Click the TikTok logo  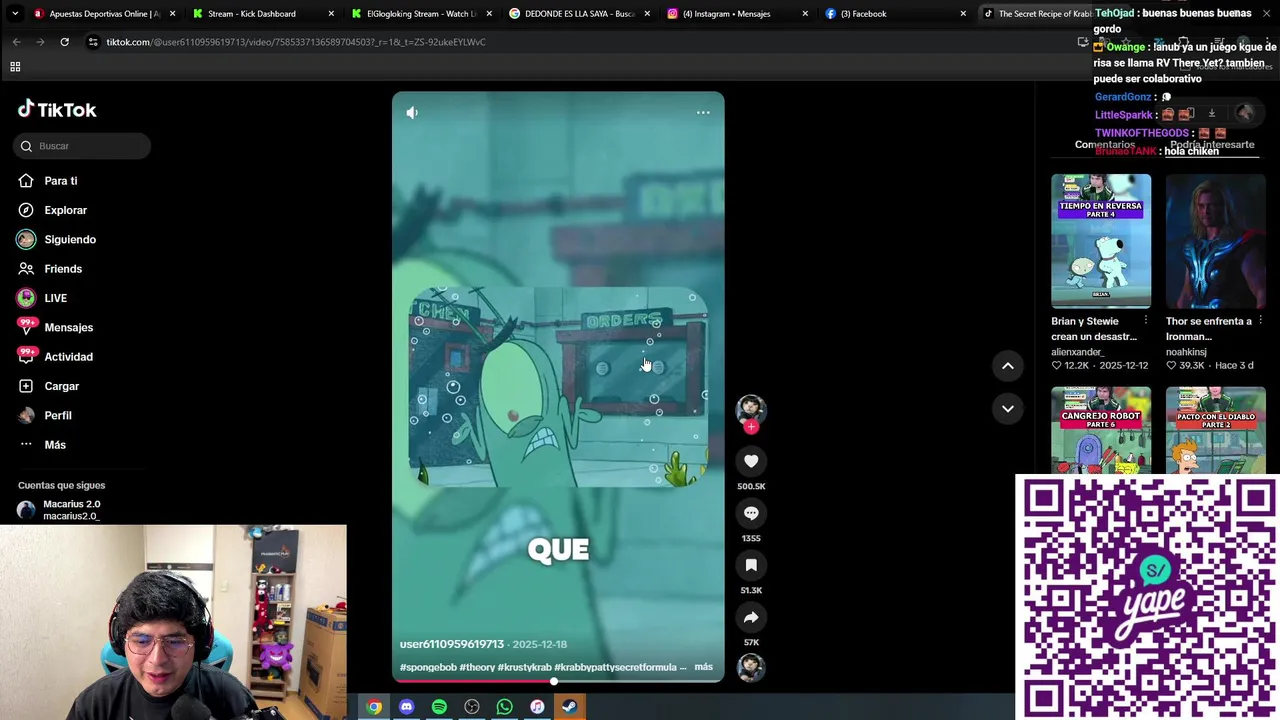tap(57, 110)
